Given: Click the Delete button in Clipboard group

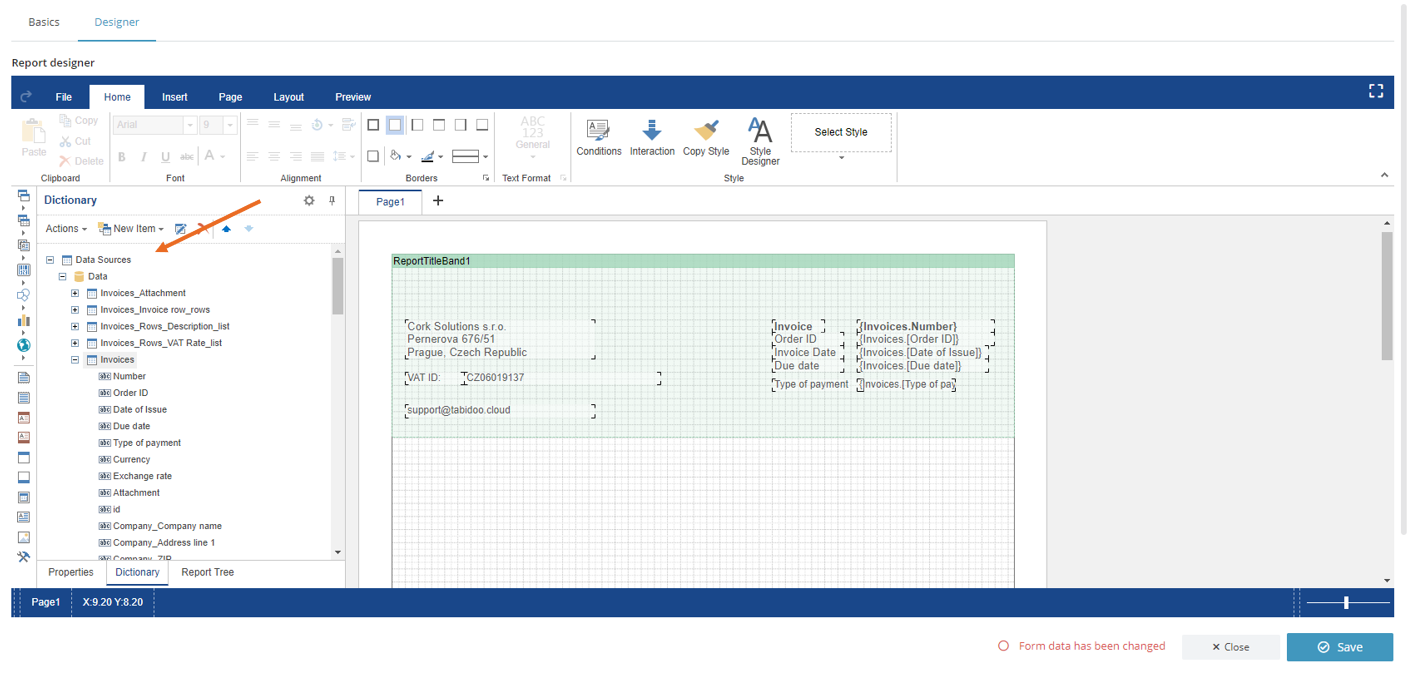Looking at the screenshot, I should 81,161.
